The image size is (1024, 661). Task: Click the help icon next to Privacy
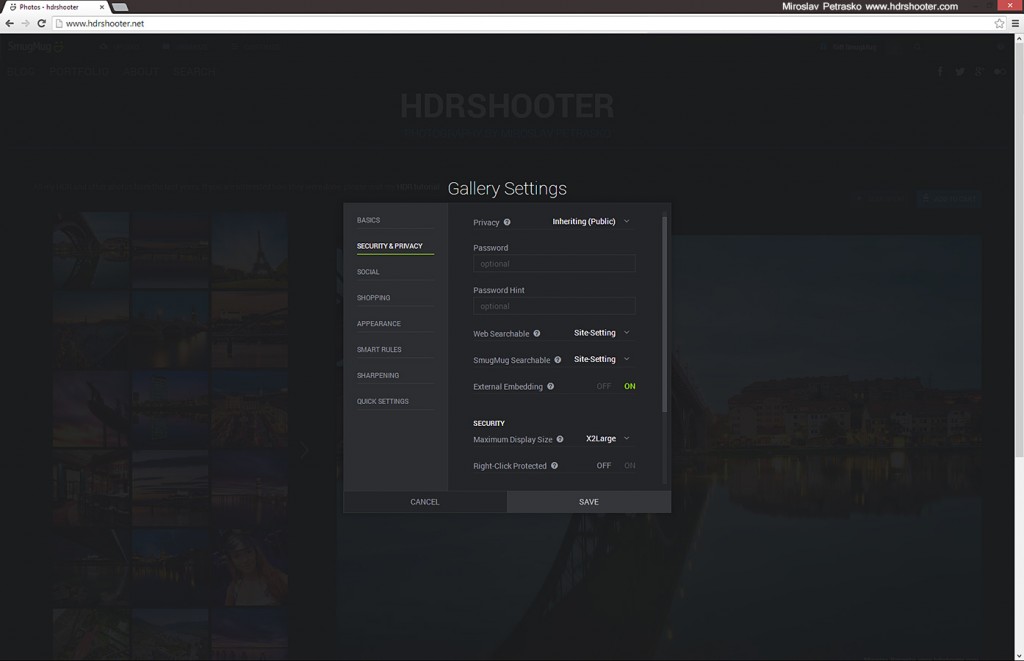(507, 222)
